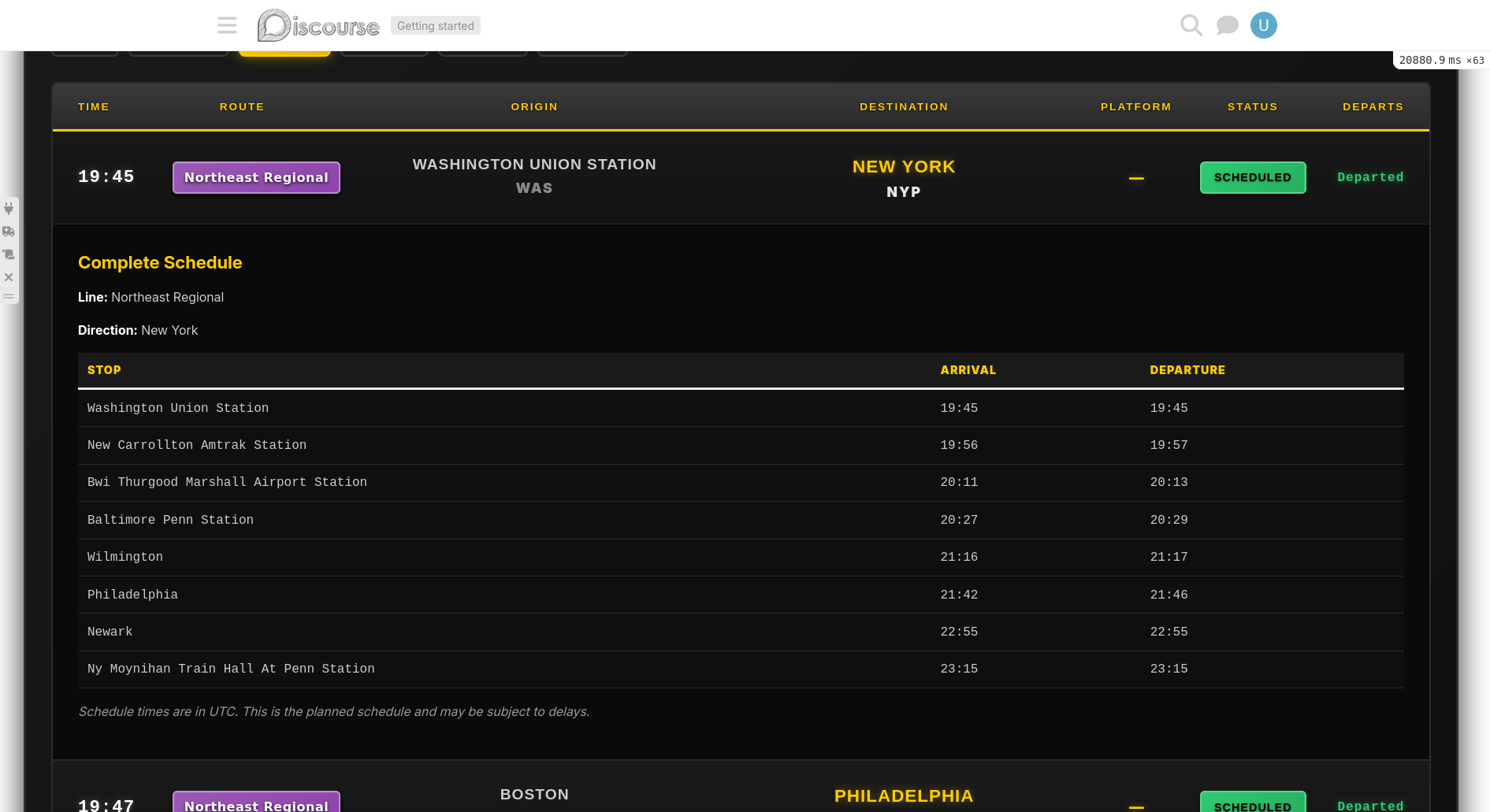Click the ambulance truck icon in the left toolbar
The image size is (1490, 812).
(9, 232)
